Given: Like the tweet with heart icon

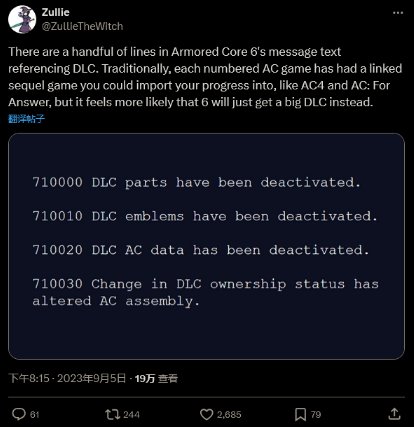Looking at the screenshot, I should [x=206, y=414].
